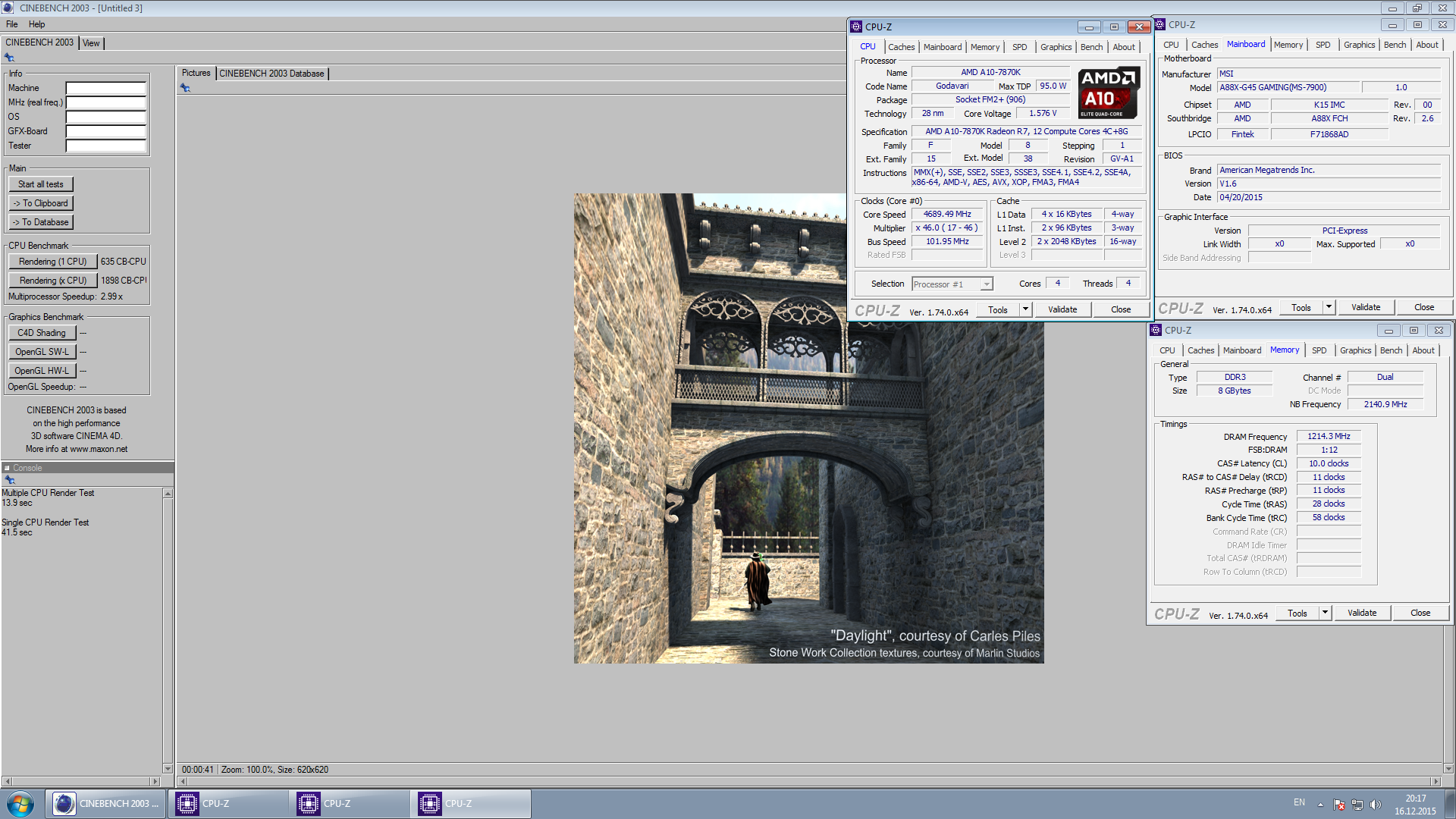This screenshot has height=819, width=1456.
Task: Click the network tray icon
Action: (x=1357, y=805)
